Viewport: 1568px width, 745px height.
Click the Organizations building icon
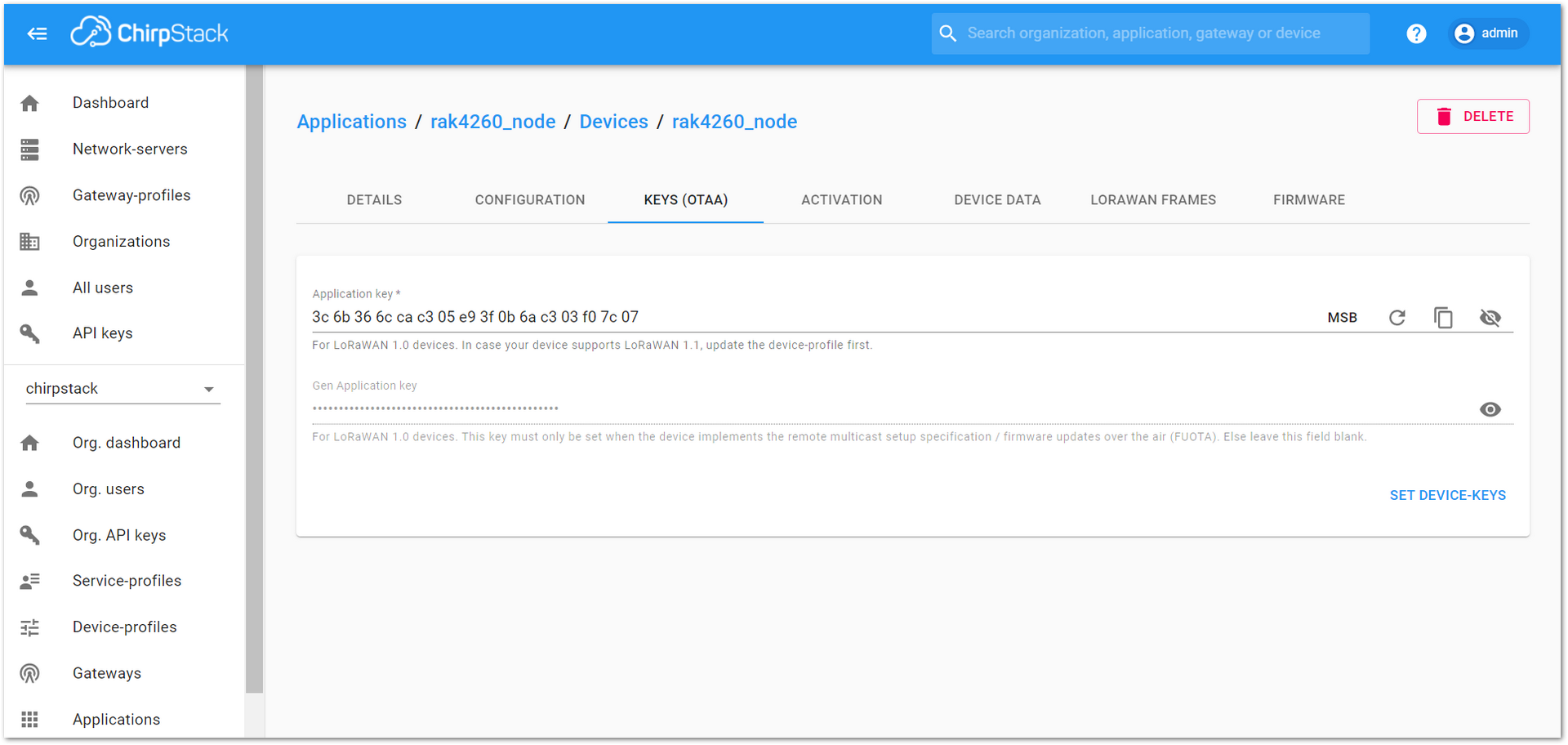tap(30, 242)
